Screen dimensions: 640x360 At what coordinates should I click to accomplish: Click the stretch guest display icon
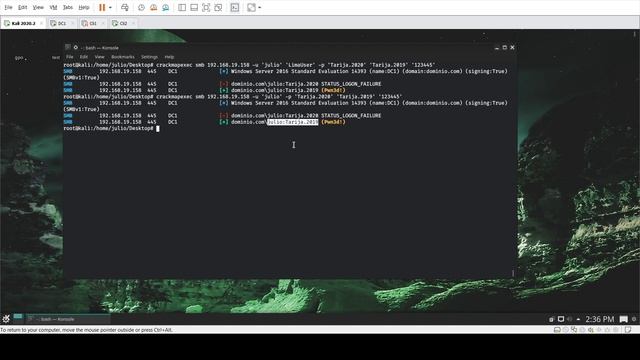click(x=251, y=7)
